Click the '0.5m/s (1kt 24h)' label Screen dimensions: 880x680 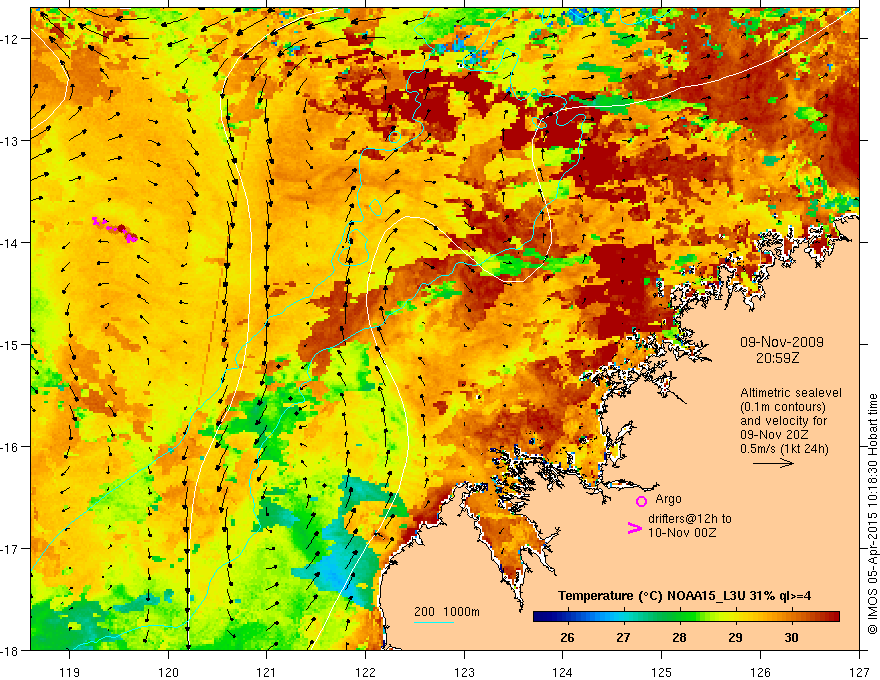tap(784, 449)
